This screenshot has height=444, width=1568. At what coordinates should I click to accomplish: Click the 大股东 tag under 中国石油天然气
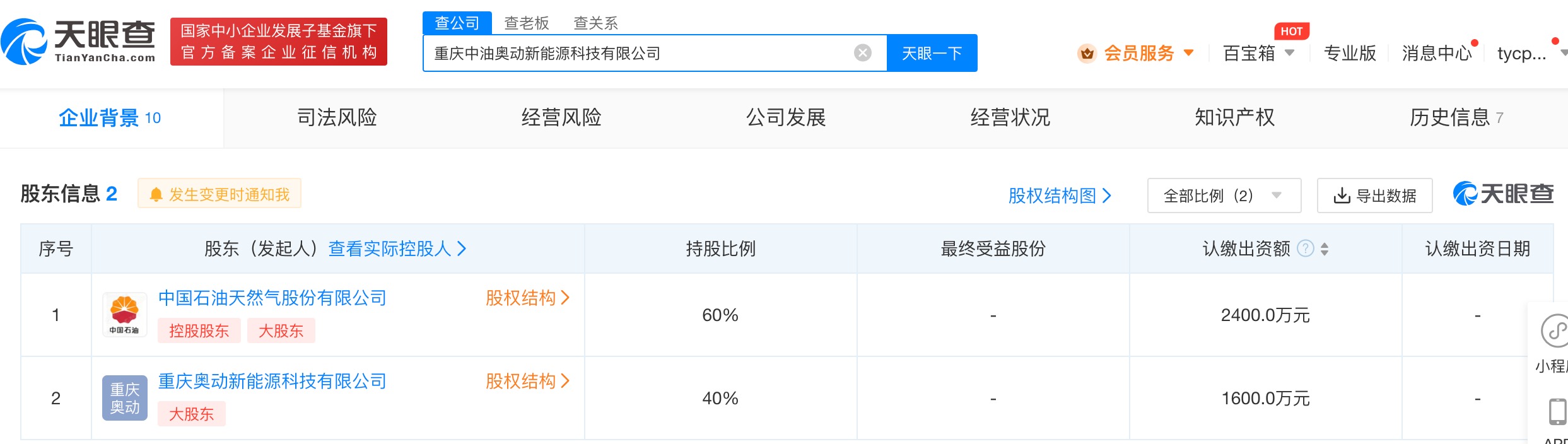pos(281,331)
